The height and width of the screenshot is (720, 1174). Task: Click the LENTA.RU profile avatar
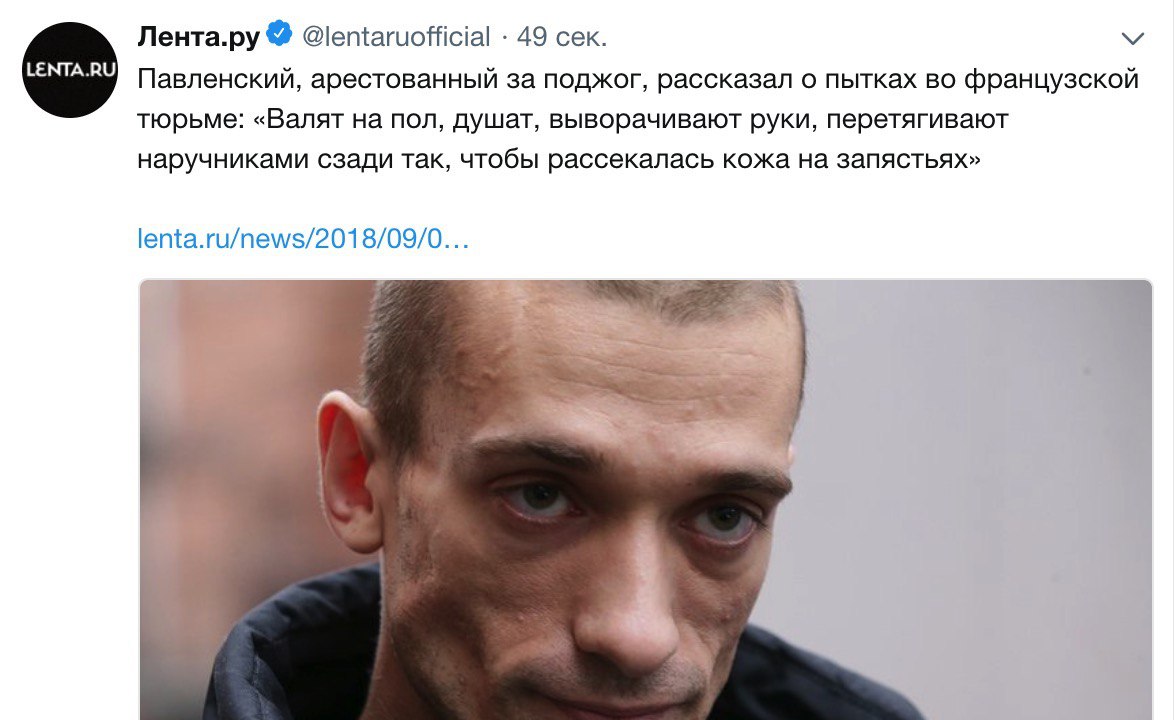[70, 70]
